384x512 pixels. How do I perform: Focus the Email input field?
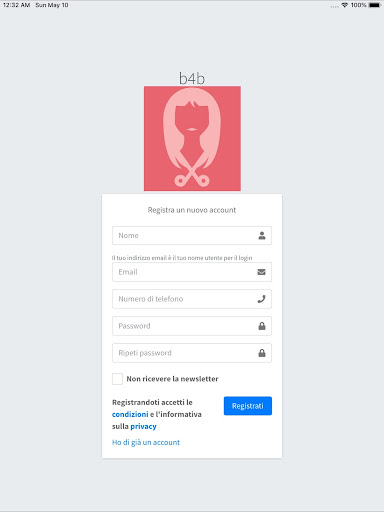pyautogui.click(x=192, y=272)
